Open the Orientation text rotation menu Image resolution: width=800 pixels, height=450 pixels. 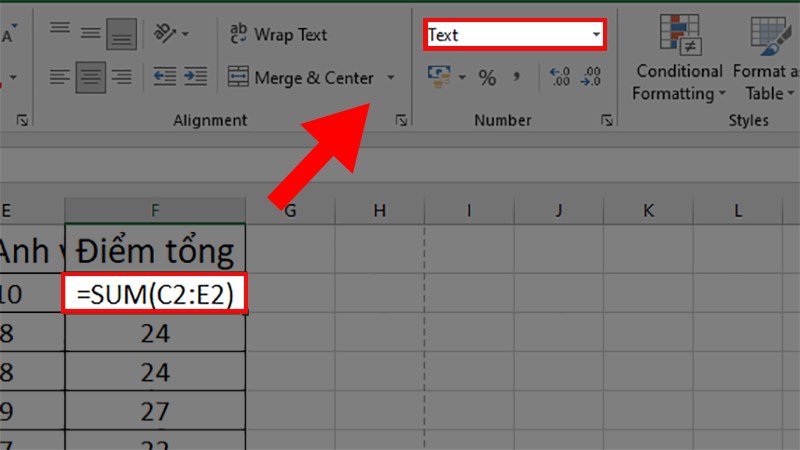[x=171, y=34]
